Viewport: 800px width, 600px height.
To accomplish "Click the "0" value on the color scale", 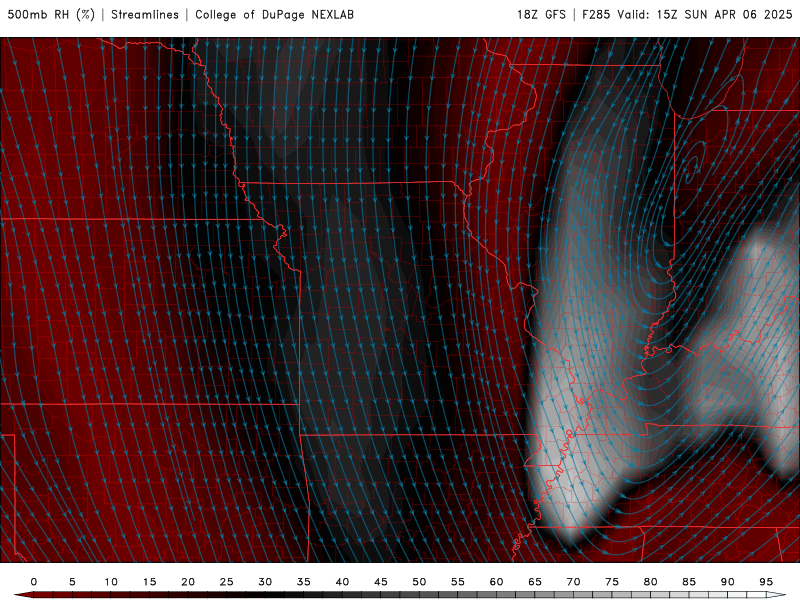I will pos(34,582).
